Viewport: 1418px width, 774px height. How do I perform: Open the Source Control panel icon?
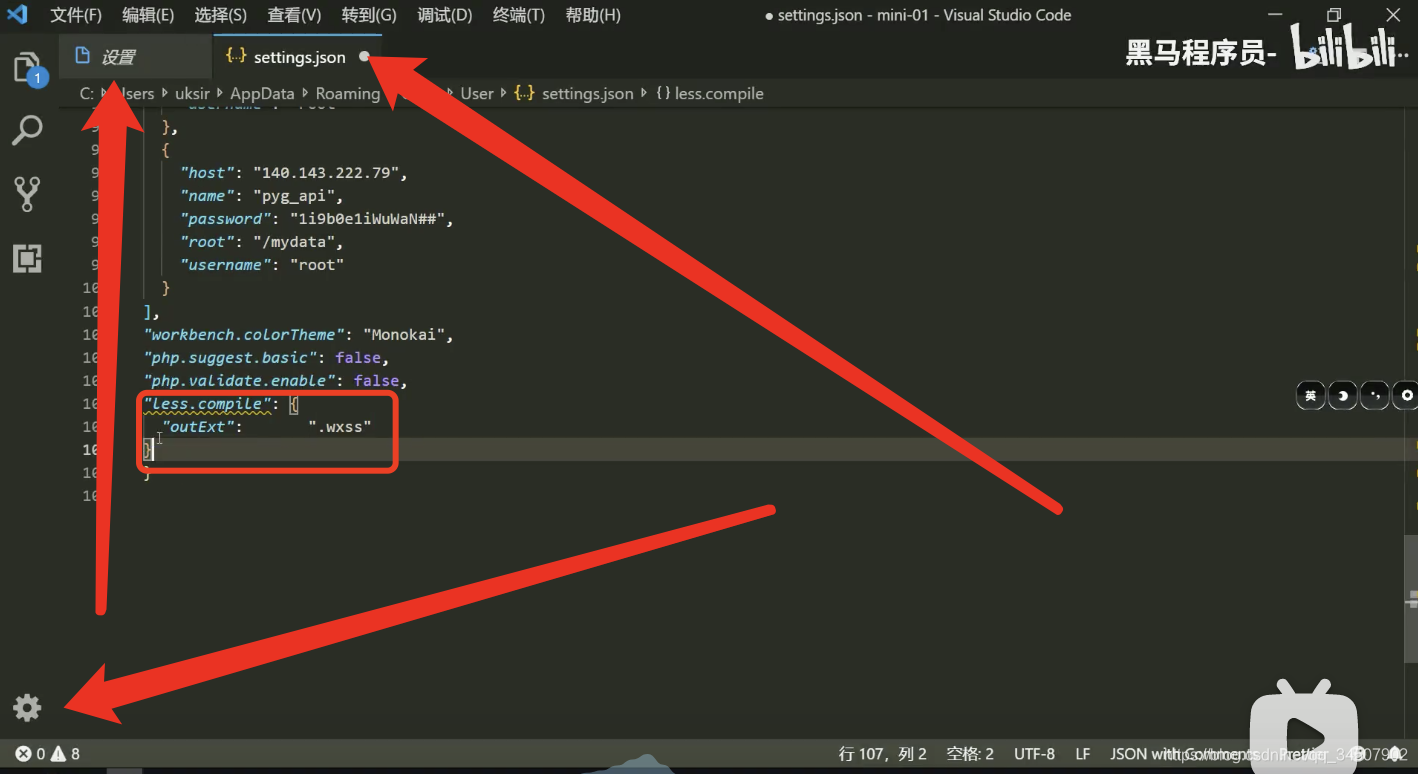coord(26,194)
